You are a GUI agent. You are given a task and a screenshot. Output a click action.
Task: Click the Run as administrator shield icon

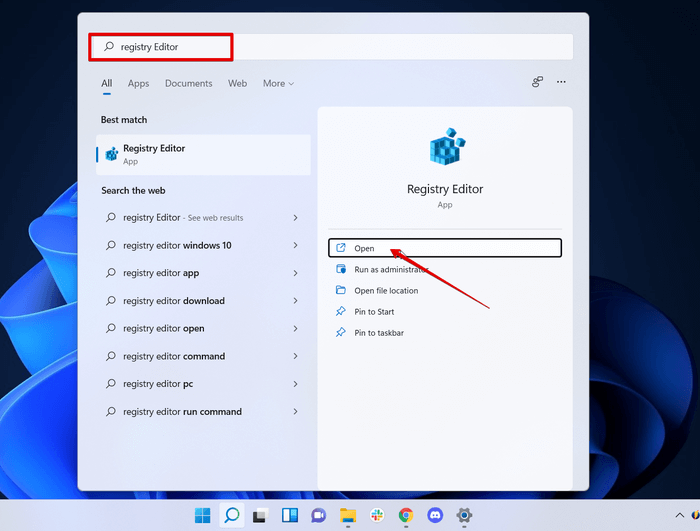click(x=341, y=269)
